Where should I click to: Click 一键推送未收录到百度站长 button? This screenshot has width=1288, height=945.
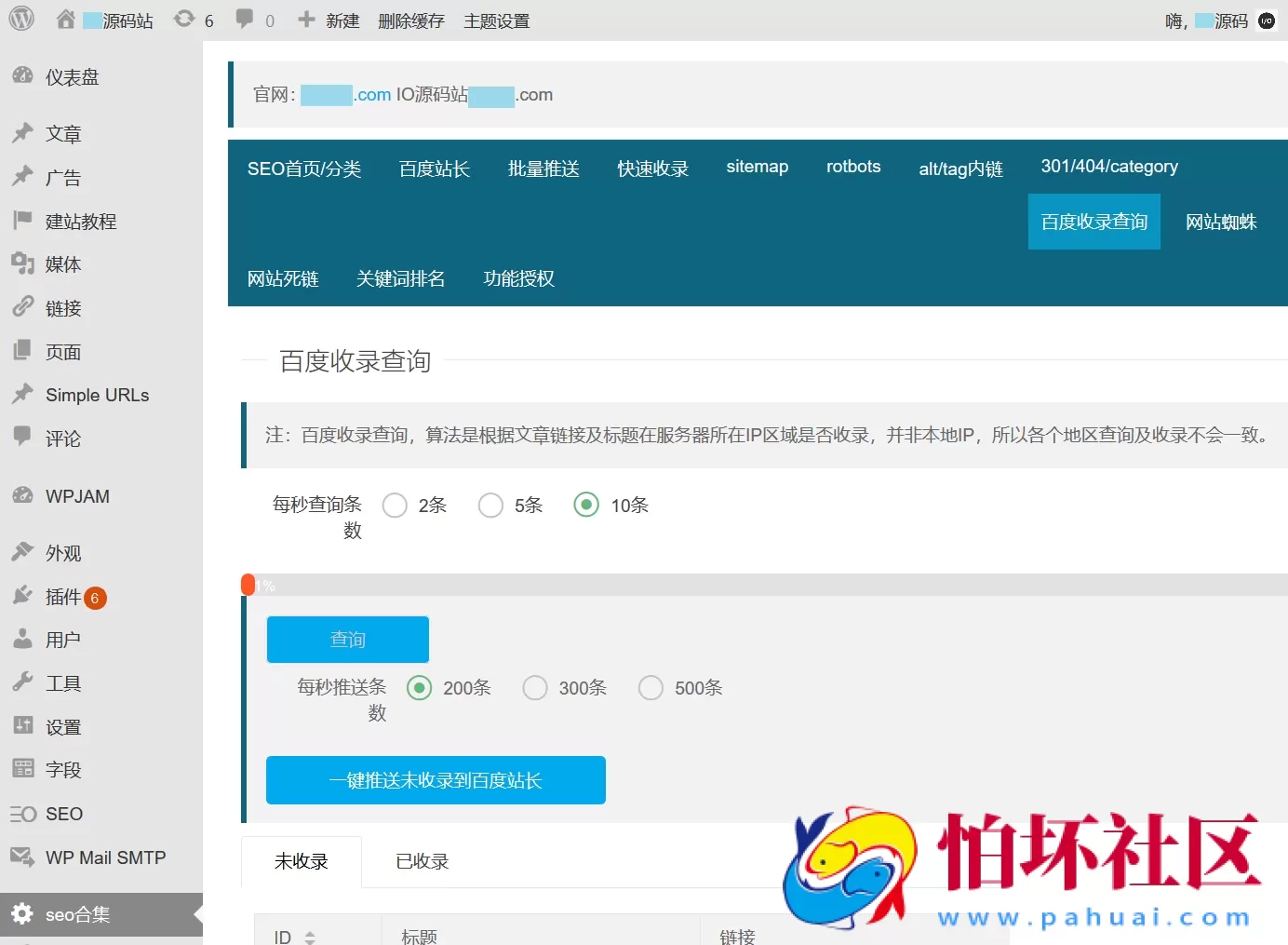pyautogui.click(x=435, y=780)
